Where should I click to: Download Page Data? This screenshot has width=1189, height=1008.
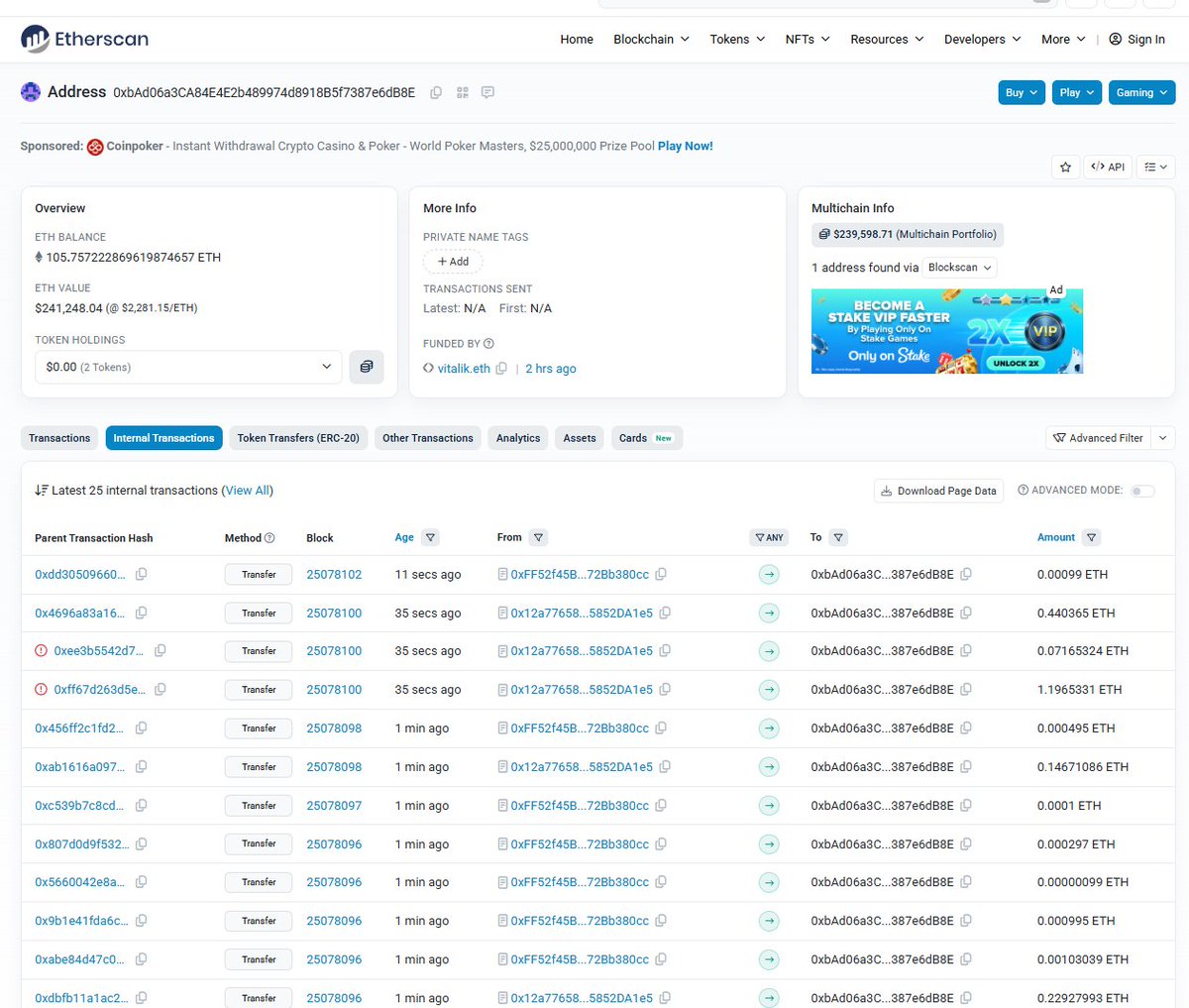click(938, 491)
